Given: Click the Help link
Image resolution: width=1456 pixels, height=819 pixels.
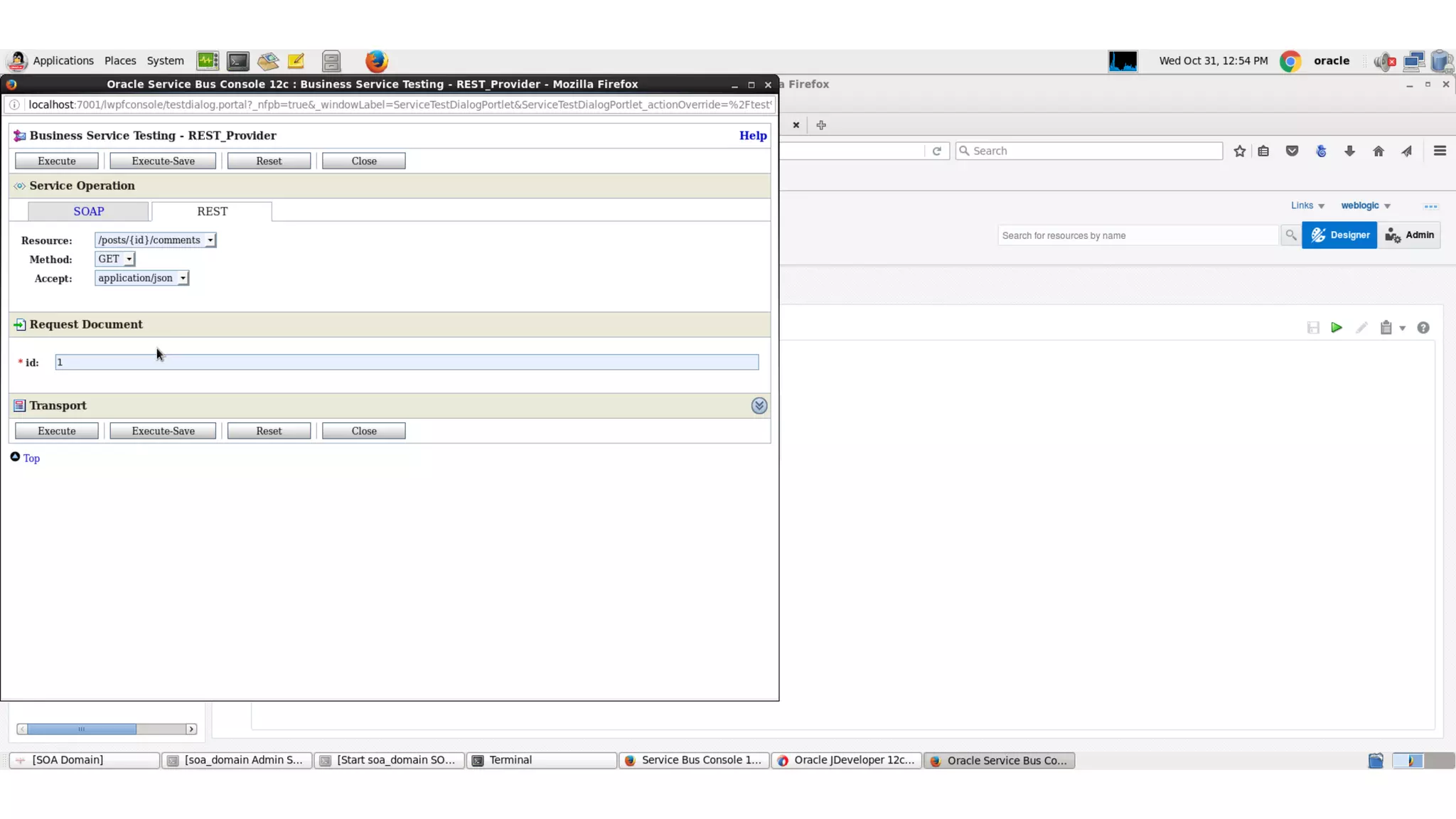Looking at the screenshot, I should coord(753,136).
